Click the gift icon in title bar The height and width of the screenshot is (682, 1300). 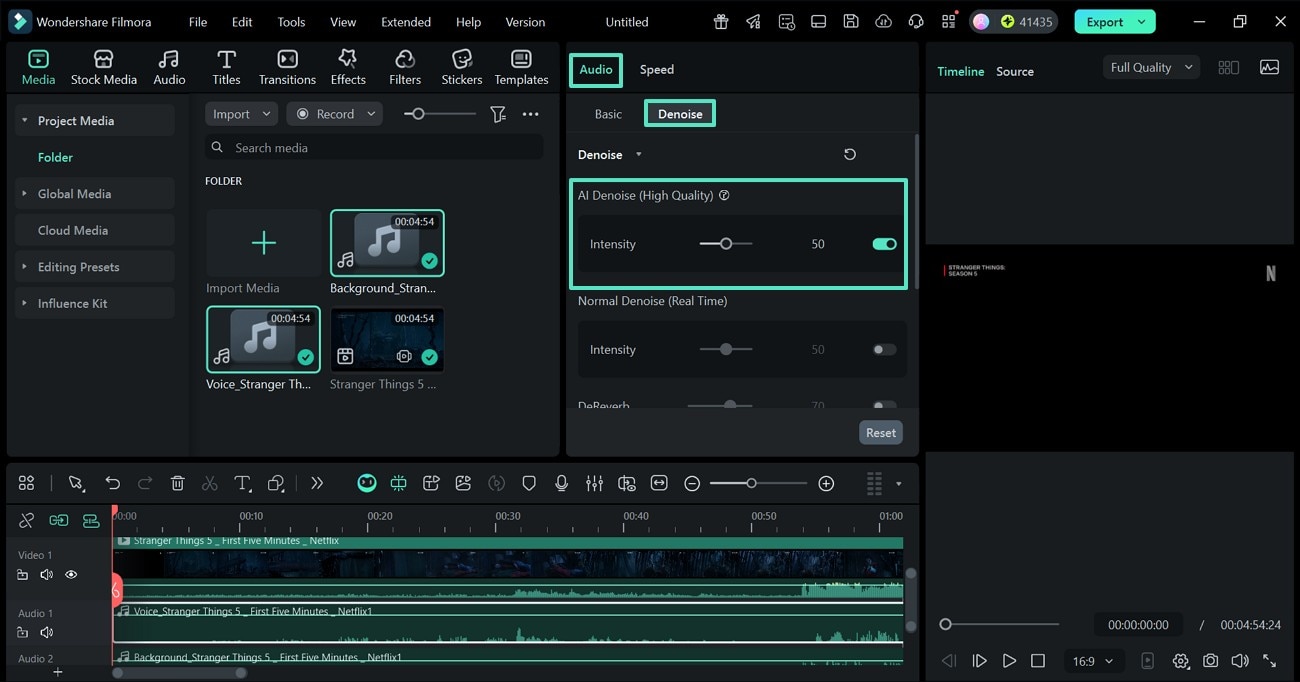pos(720,21)
